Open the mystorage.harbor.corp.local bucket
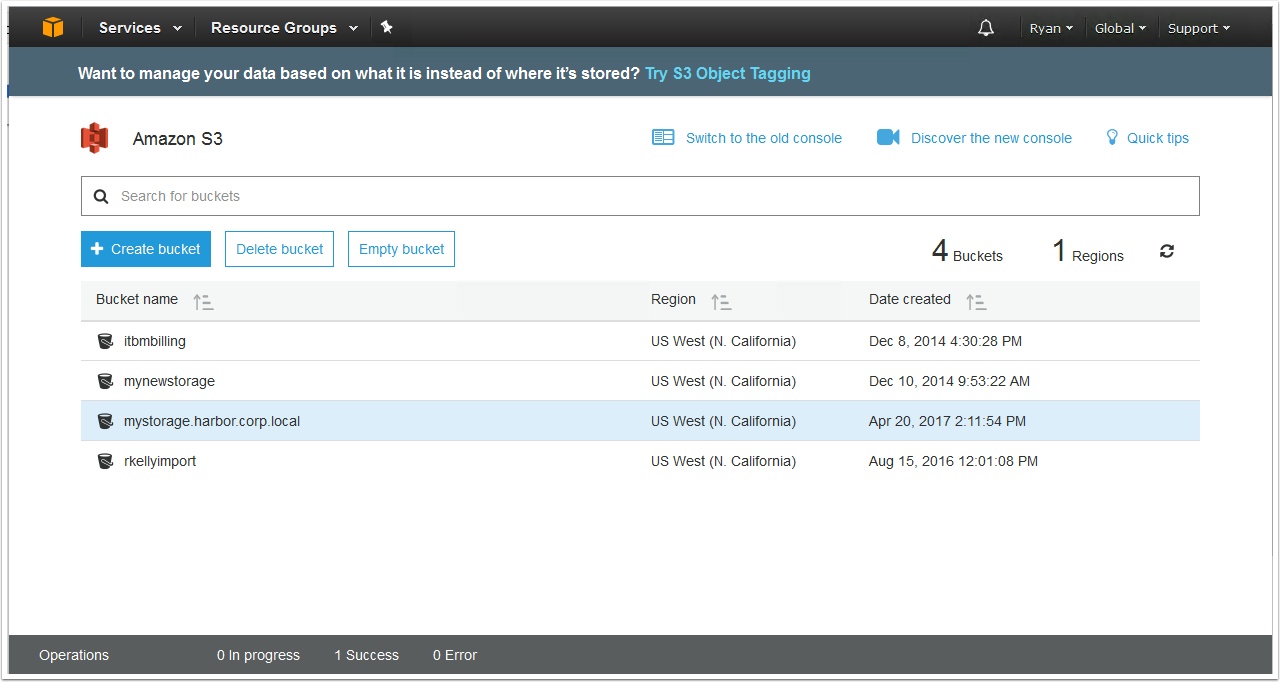This screenshot has height=682, width=1280. tap(212, 421)
